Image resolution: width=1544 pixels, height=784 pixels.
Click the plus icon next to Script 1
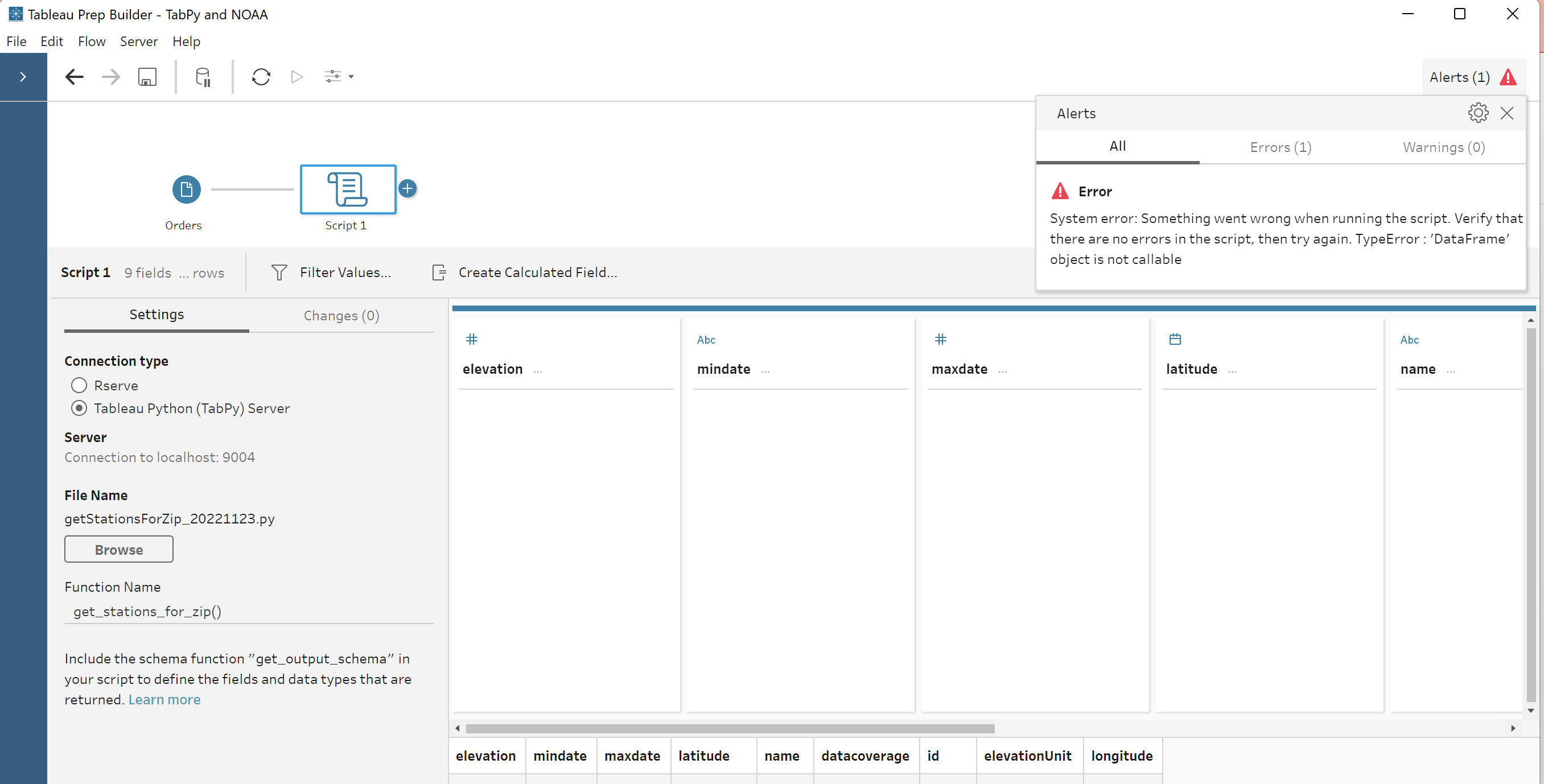coord(407,189)
